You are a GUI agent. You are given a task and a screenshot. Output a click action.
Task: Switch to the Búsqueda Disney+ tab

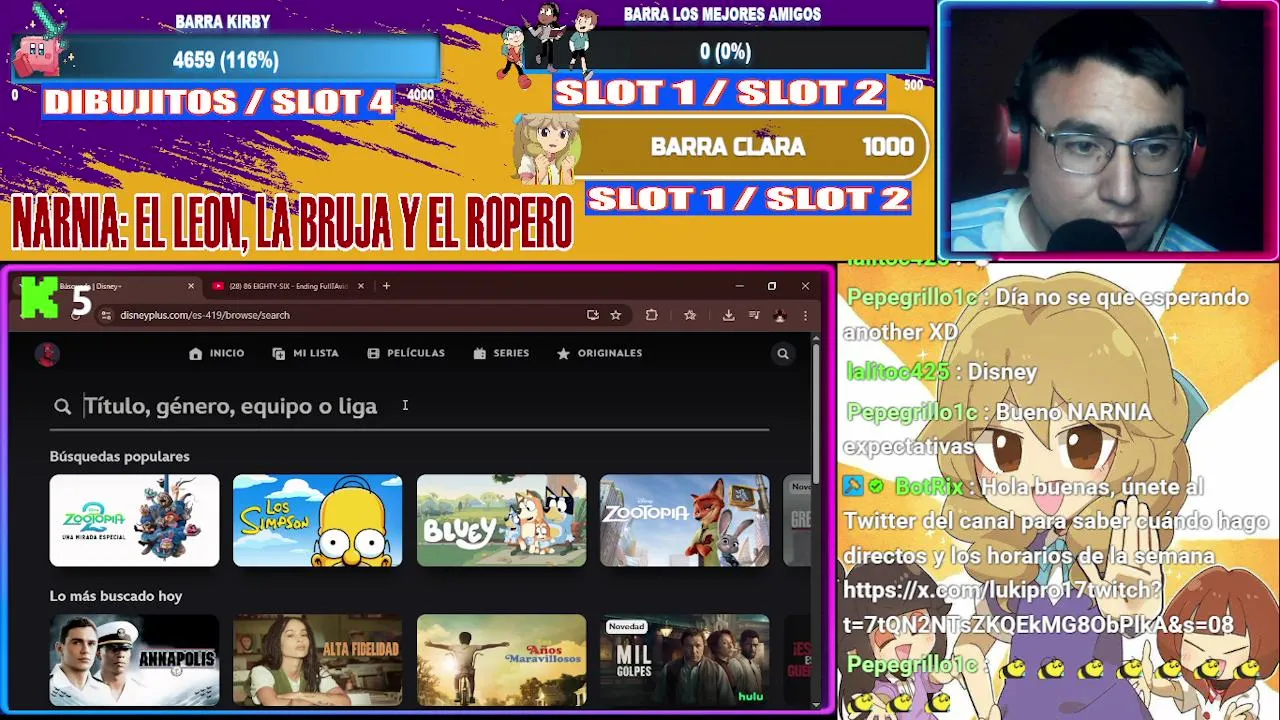click(110, 286)
